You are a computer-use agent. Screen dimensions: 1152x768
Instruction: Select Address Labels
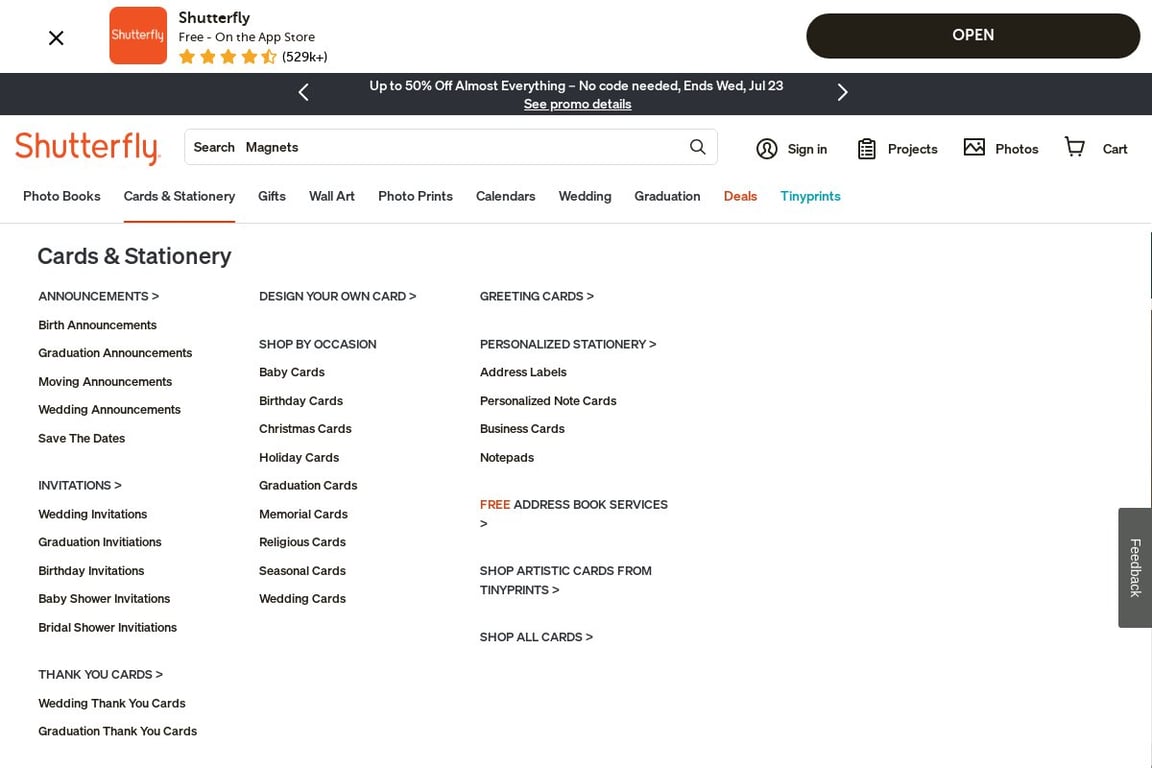[523, 372]
